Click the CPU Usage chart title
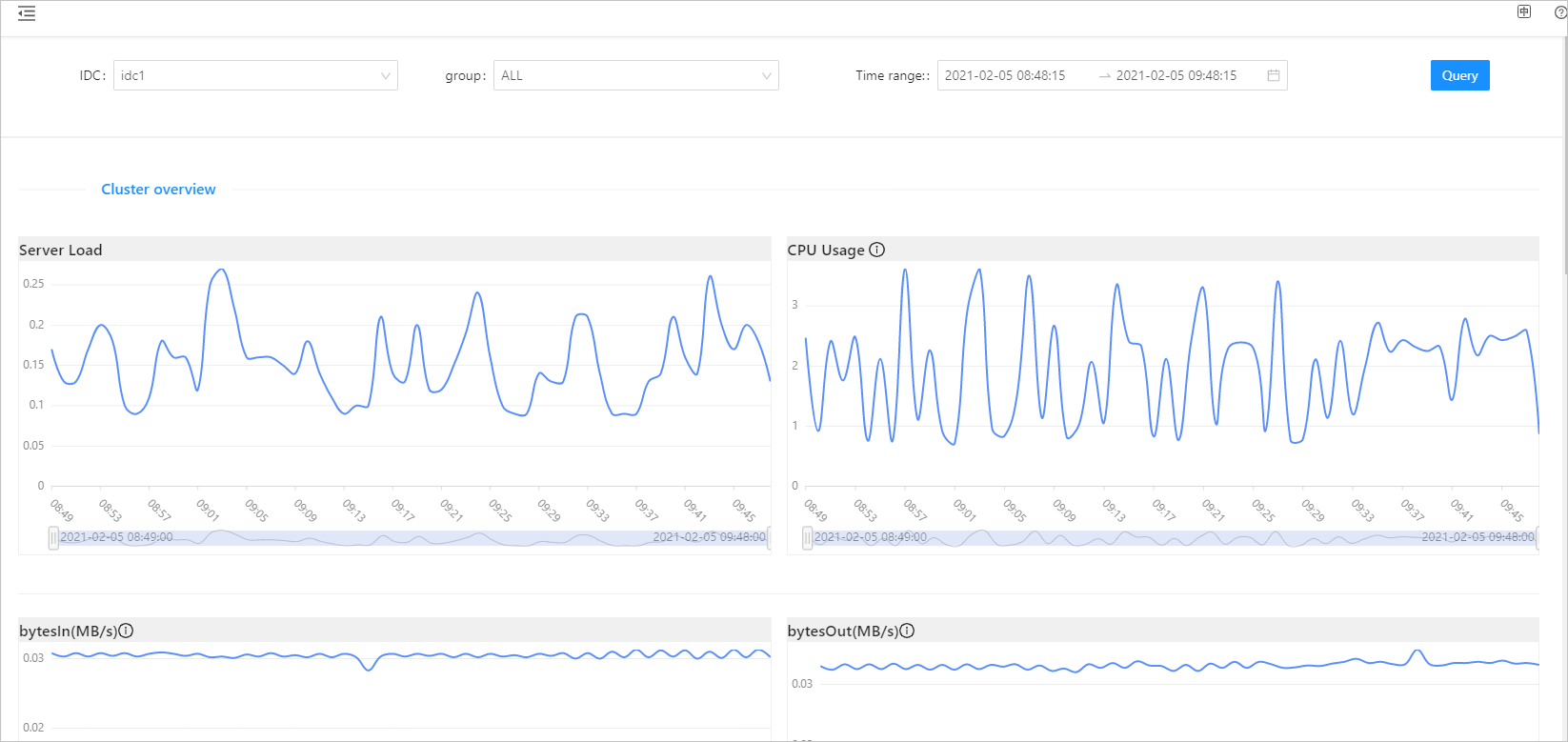This screenshot has width=1568, height=742. (826, 250)
